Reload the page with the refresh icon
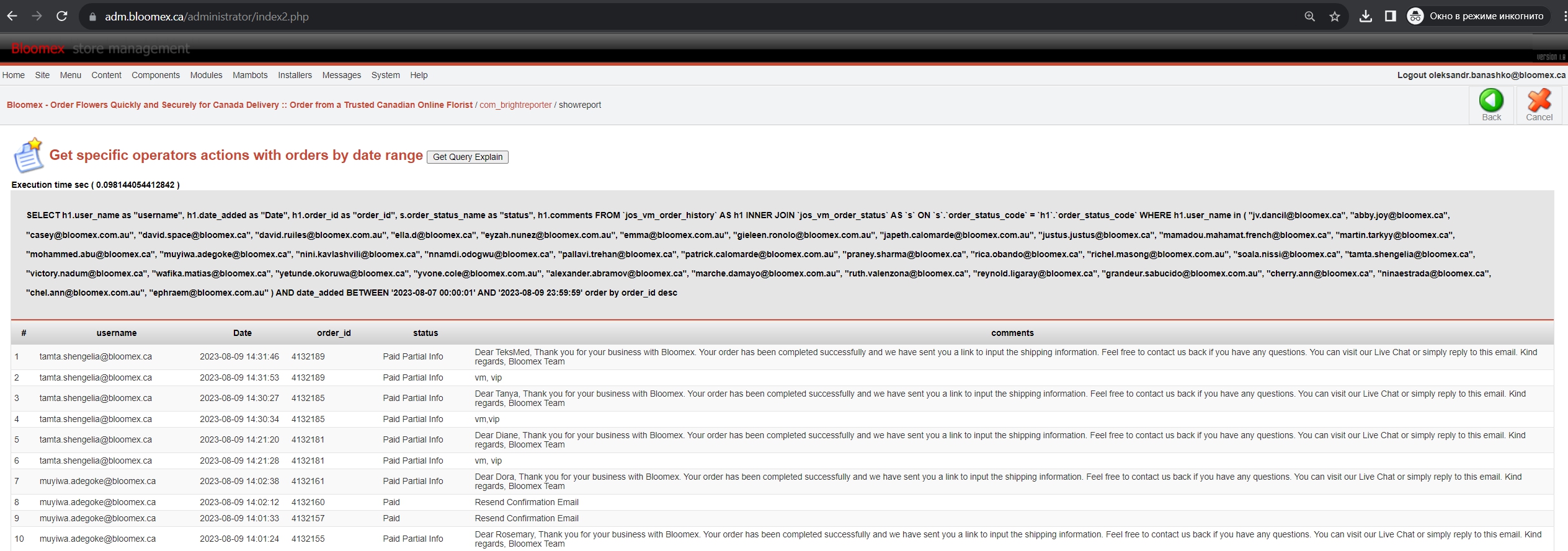The image size is (1568, 551). 62,16
